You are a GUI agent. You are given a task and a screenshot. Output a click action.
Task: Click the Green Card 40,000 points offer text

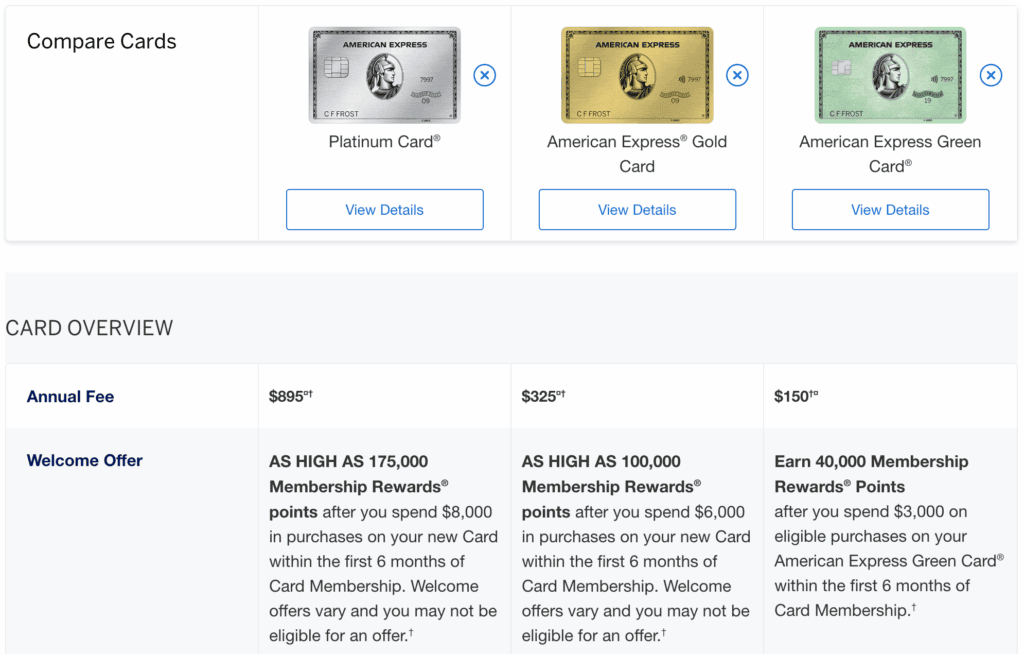[871, 474]
